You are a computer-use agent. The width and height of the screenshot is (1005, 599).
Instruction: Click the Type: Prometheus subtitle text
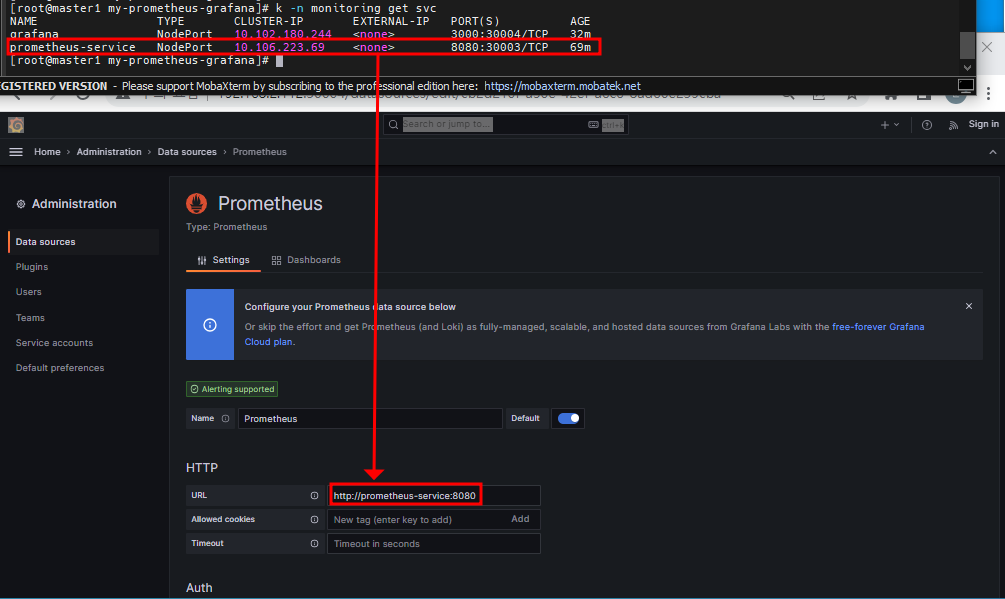(226, 227)
